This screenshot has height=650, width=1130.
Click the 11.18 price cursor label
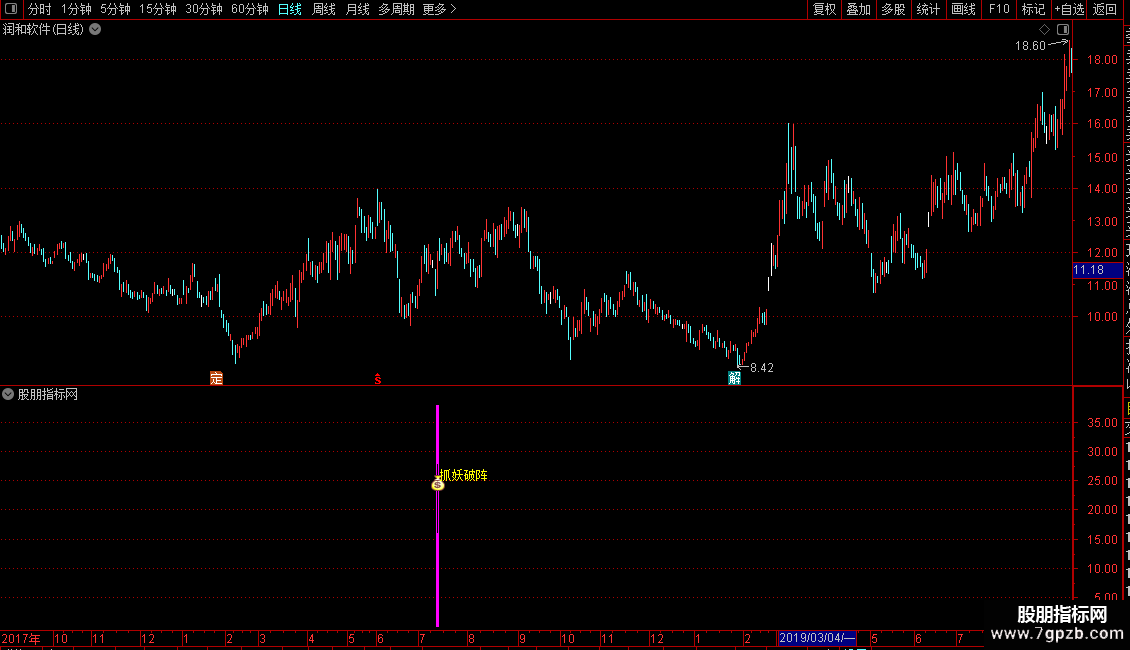(x=1097, y=270)
